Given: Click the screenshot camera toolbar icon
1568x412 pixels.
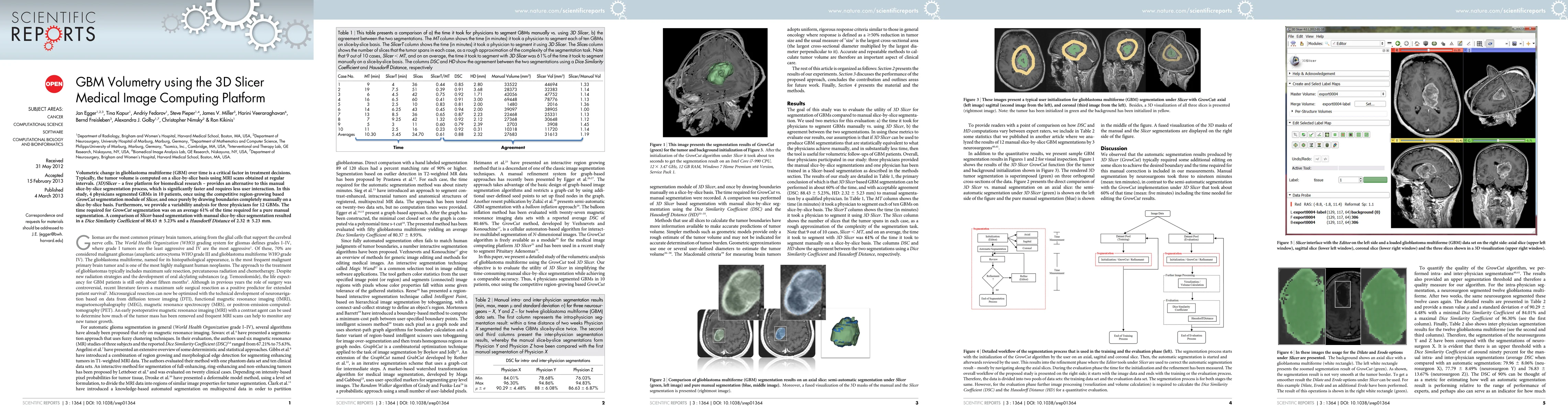Looking at the screenshot, I should [x=1514, y=44].
